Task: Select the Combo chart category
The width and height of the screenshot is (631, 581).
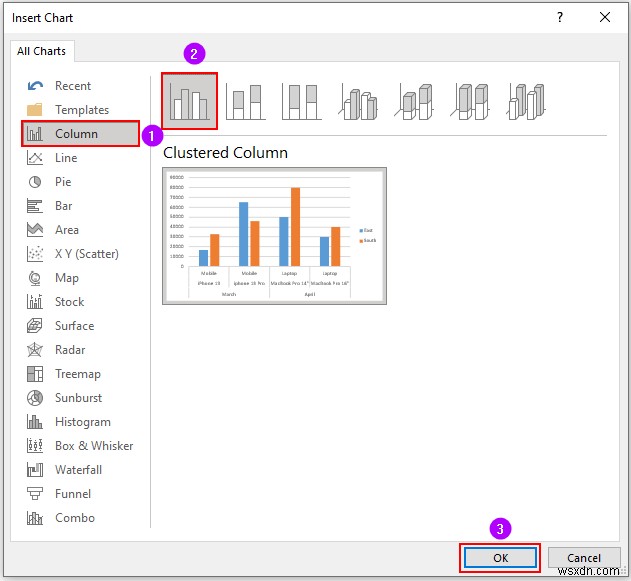Action: [80, 518]
